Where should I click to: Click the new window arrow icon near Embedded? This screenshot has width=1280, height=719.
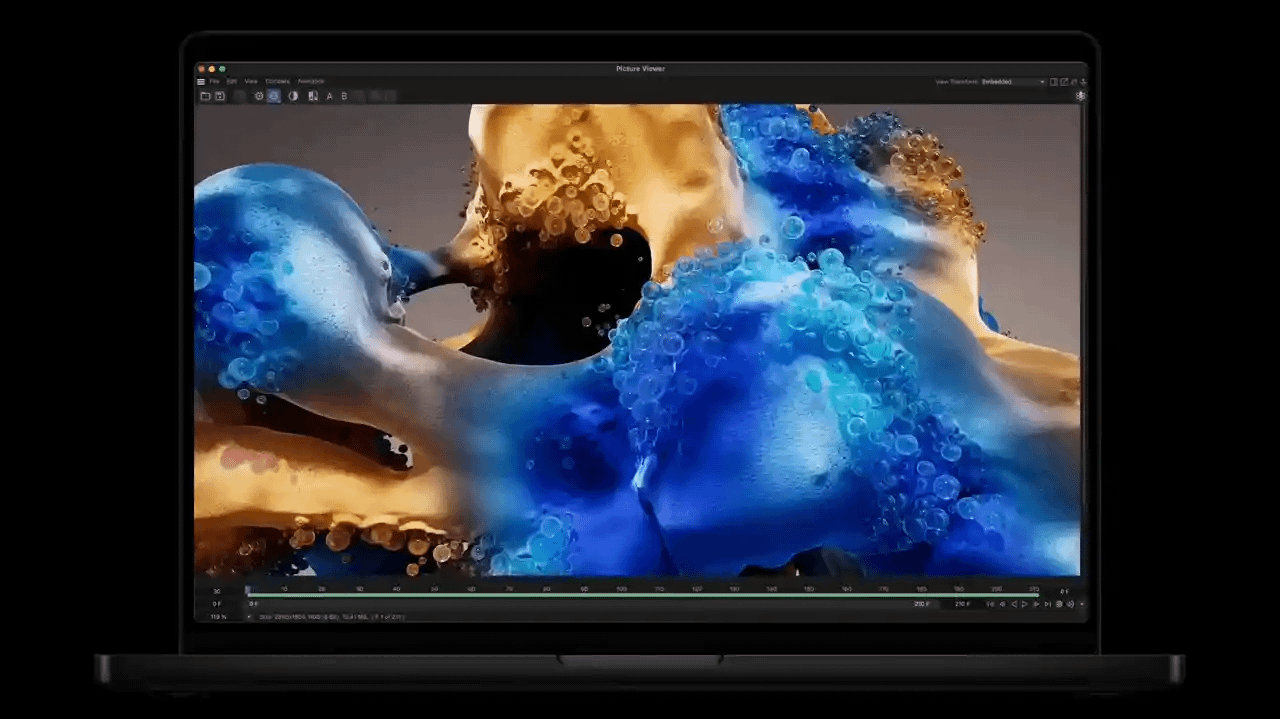click(x=1064, y=82)
